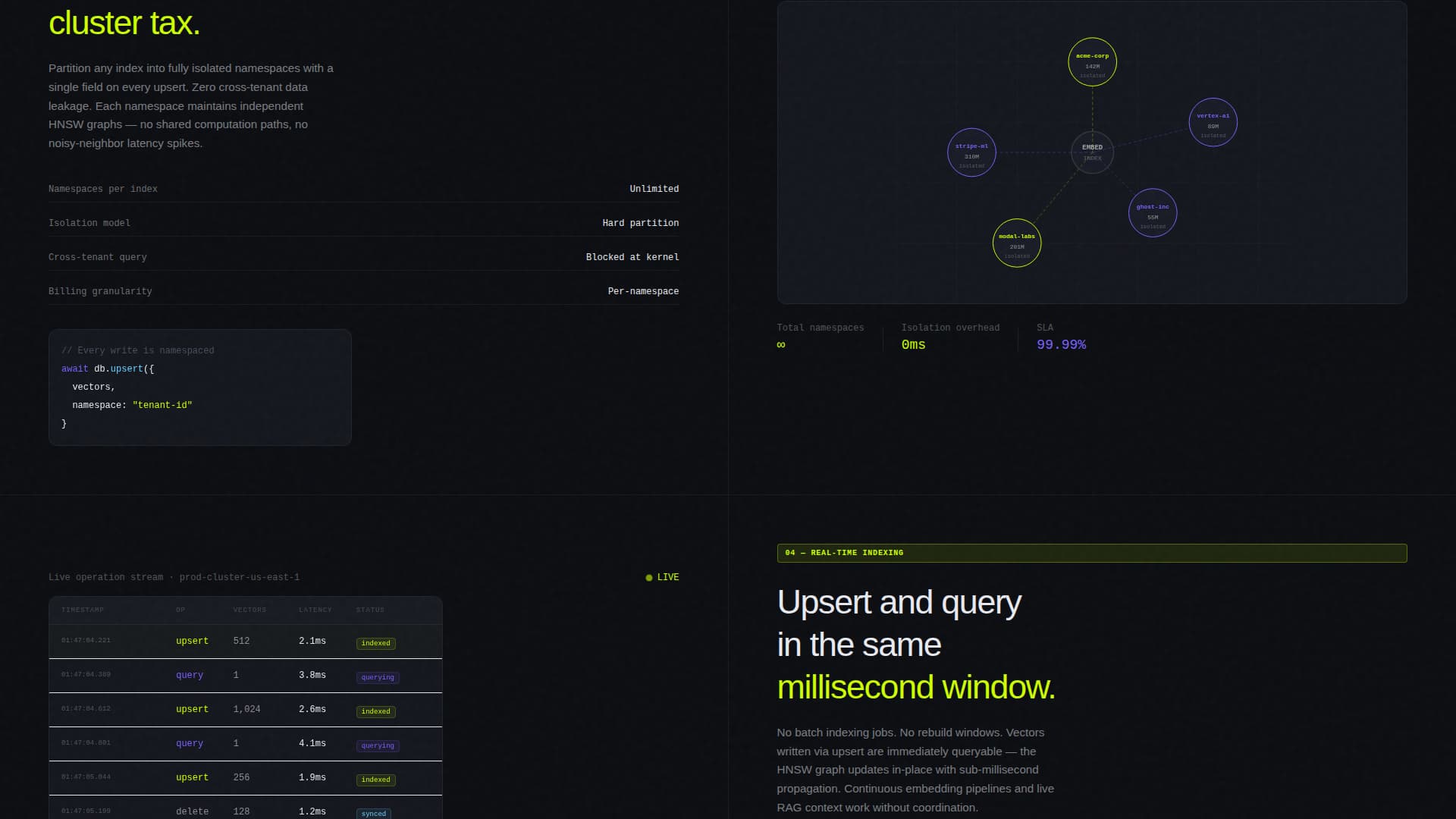Click 'Live operation stream · prod-cluster-us-east-1' caption
Screen dimensions: 1456x819
point(174,577)
